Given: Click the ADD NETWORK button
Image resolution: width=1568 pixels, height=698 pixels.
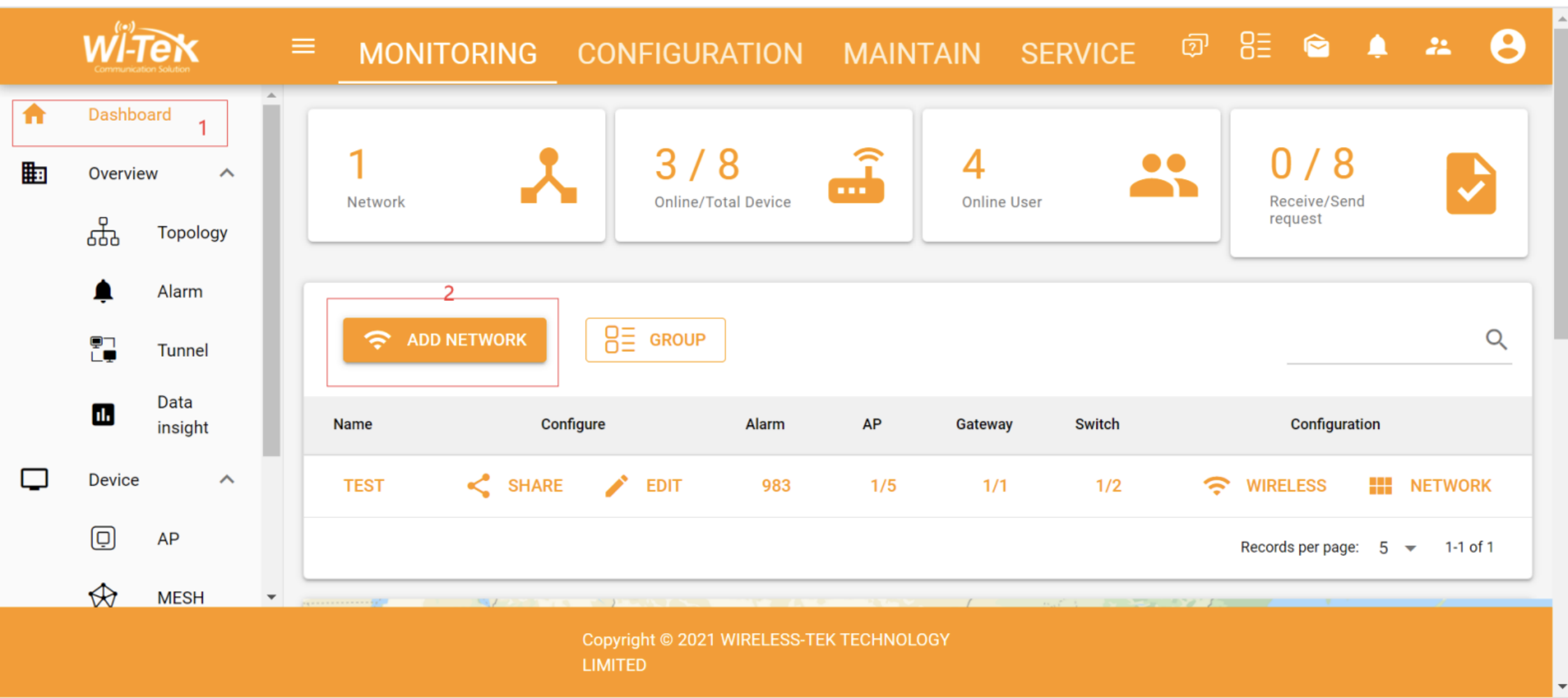Looking at the screenshot, I should pos(445,340).
